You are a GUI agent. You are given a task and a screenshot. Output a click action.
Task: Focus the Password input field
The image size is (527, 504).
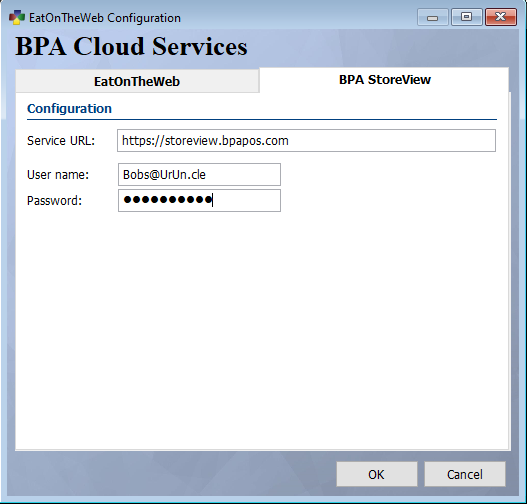pyautogui.click(x=199, y=201)
